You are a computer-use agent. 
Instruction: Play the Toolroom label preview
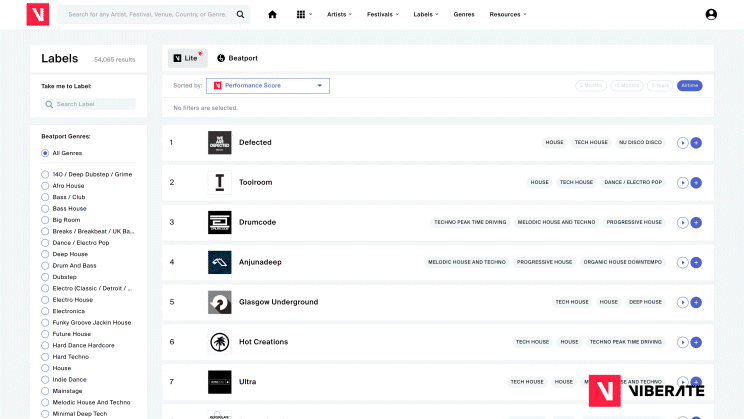(x=682, y=182)
